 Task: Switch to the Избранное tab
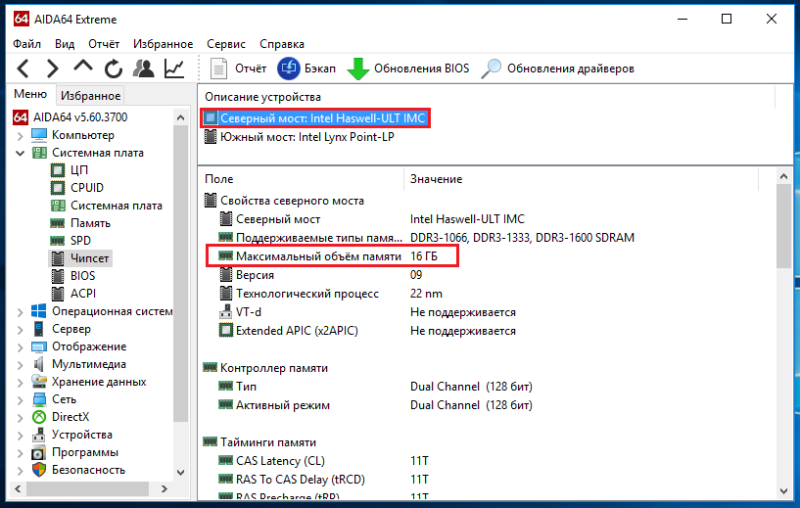(x=90, y=96)
